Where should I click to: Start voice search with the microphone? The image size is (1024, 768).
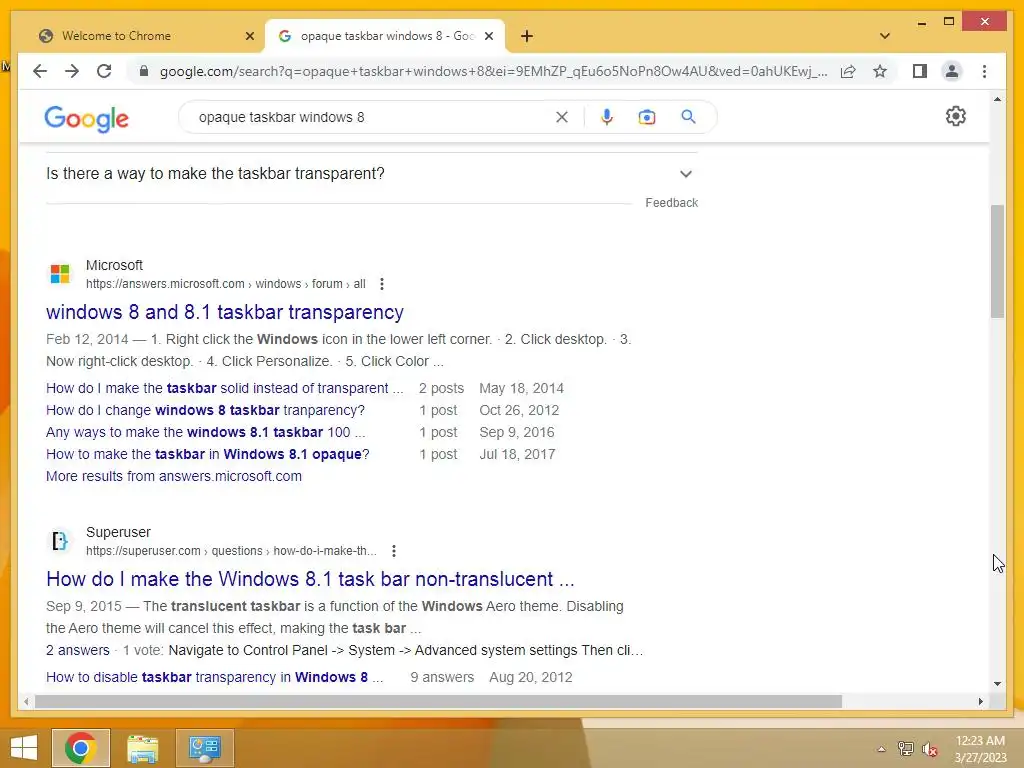(607, 117)
